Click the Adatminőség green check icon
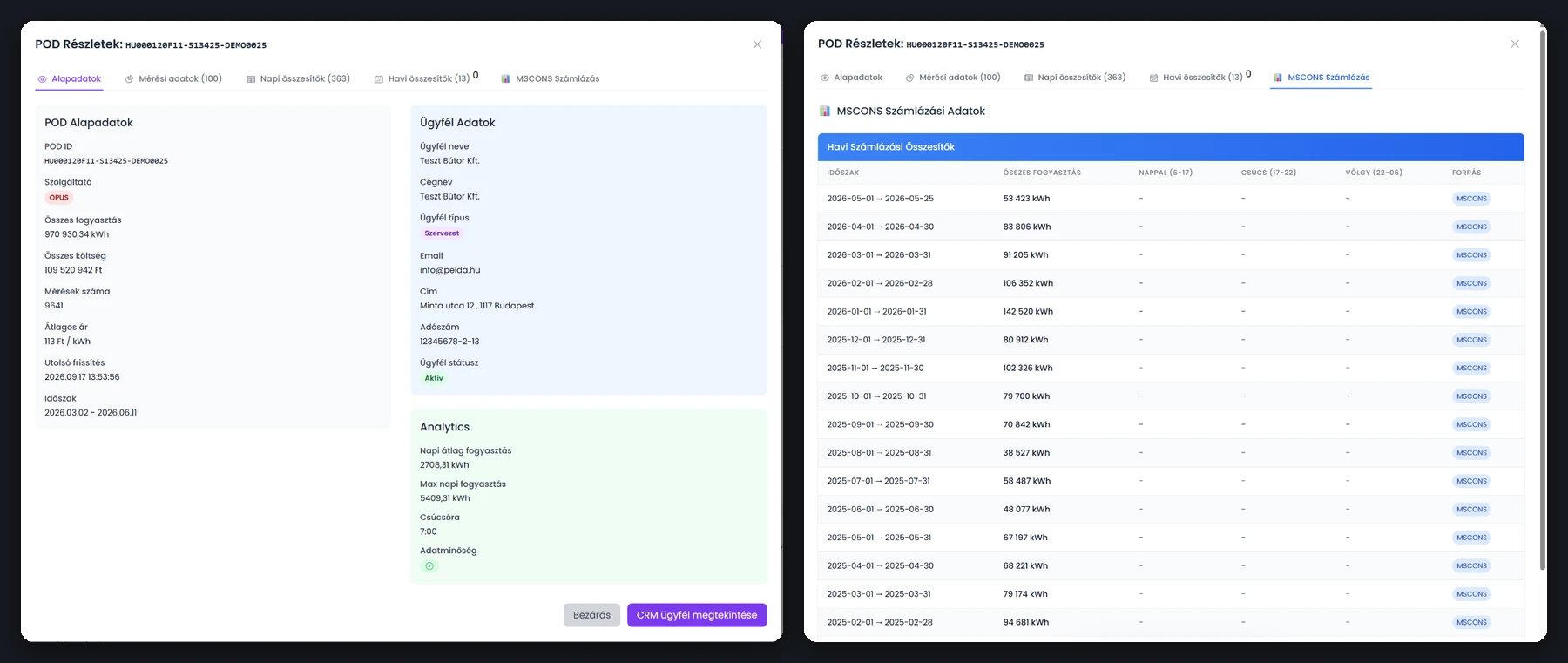Image resolution: width=1568 pixels, height=663 pixels. (429, 566)
